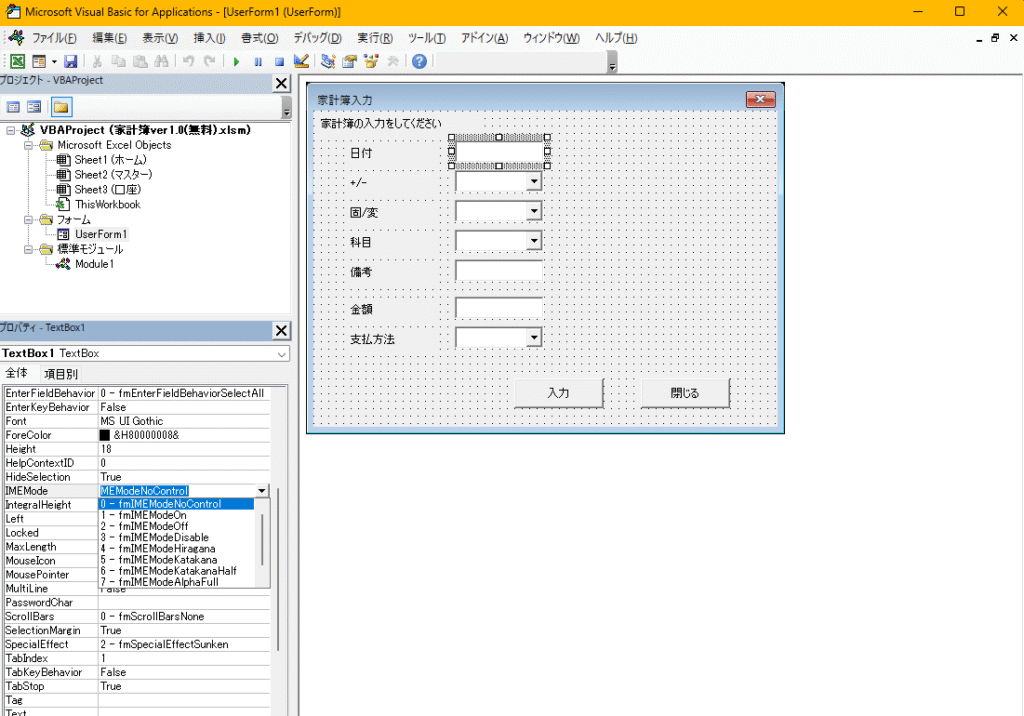Open 科目 combo box dropdown on form
Image resolution: width=1024 pixels, height=716 pixels.
click(x=534, y=240)
